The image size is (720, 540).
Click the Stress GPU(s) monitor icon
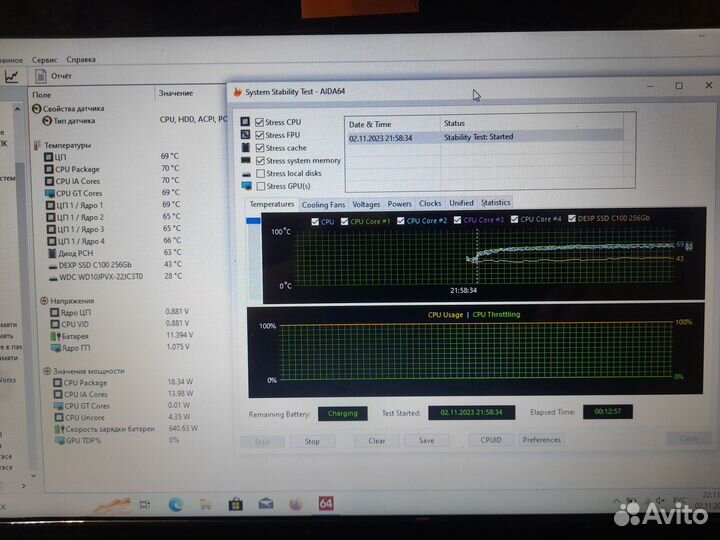[247, 186]
